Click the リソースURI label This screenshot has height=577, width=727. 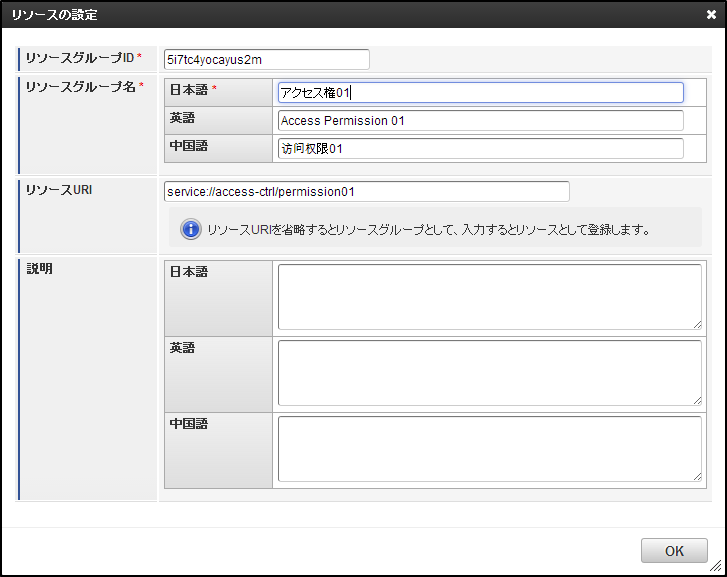(59, 188)
